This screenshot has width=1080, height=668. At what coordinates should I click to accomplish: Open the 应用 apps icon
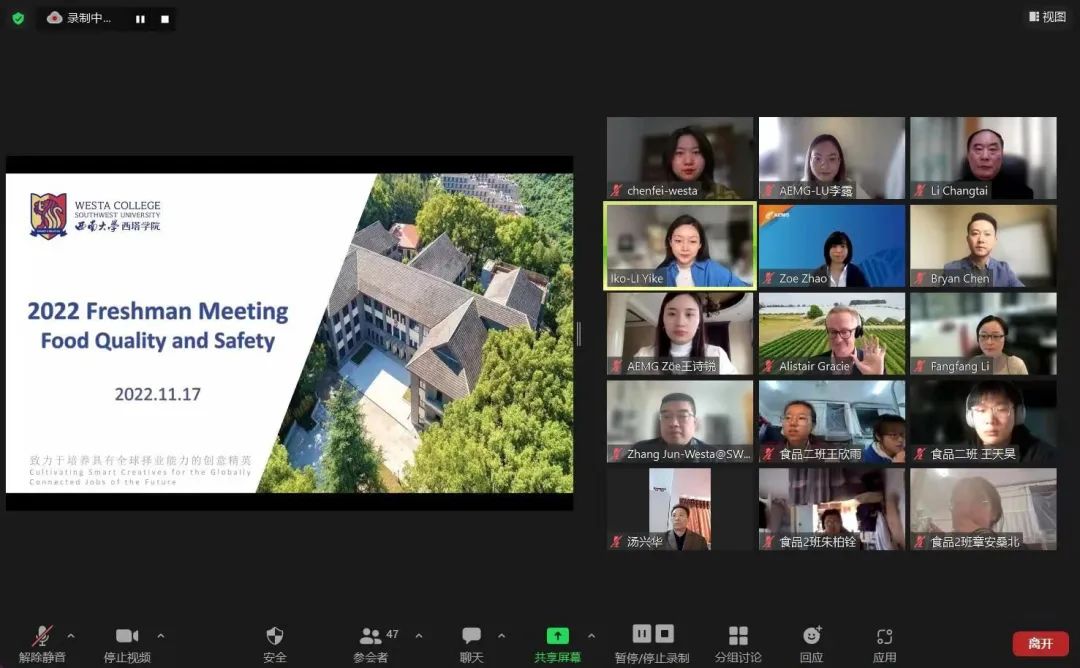[x=884, y=636]
